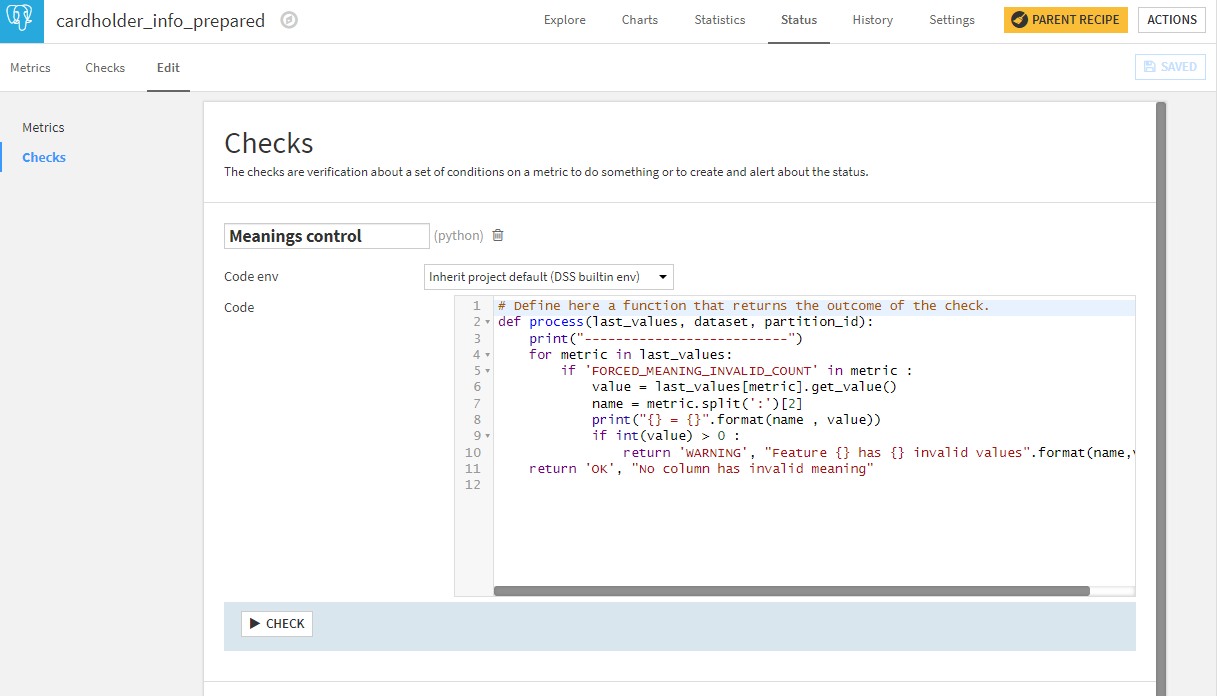Collapse the if block fold arrow at line 9
Screen dimensions: 1218x696
pos(485,435)
